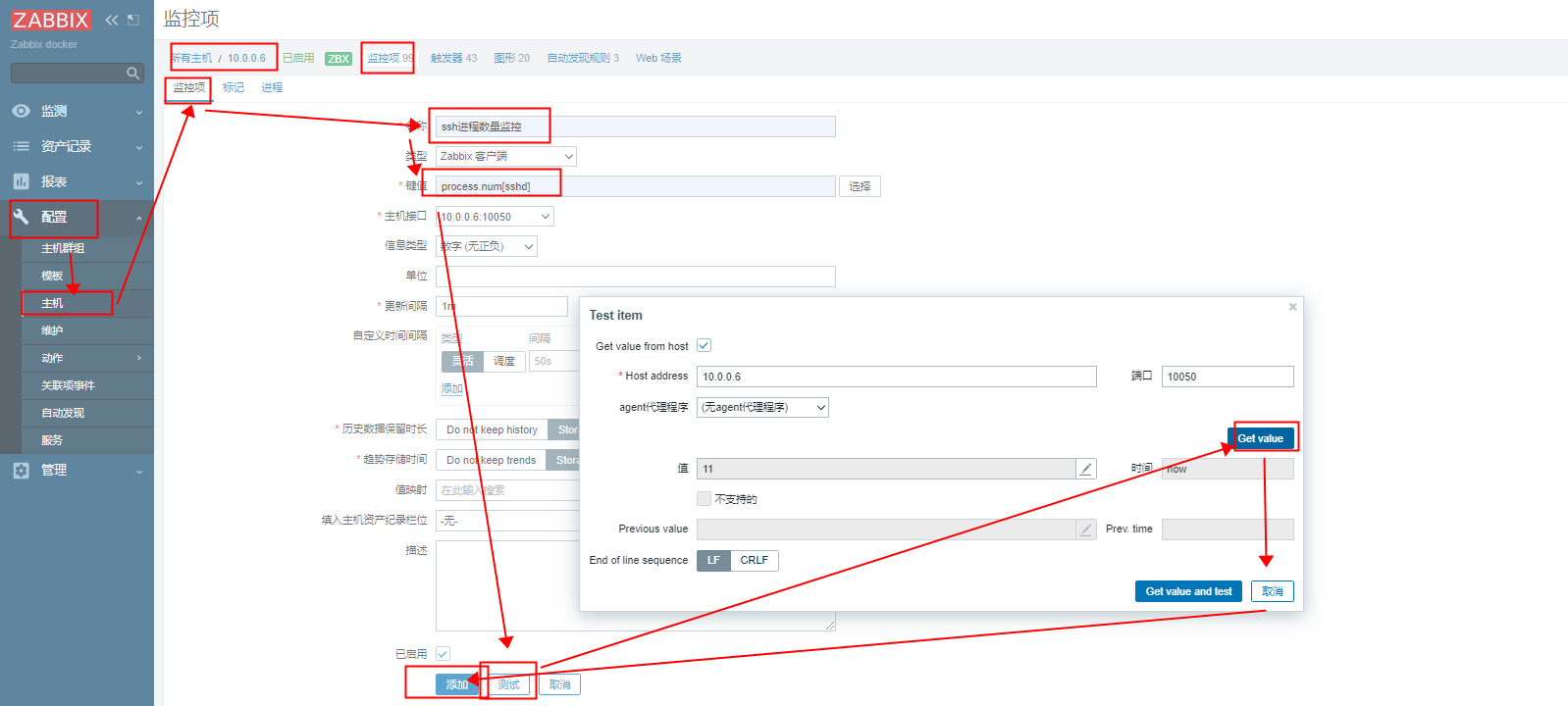This screenshot has width=1568, height=706.
Task: Click the inventory list icon
Action: [21, 146]
